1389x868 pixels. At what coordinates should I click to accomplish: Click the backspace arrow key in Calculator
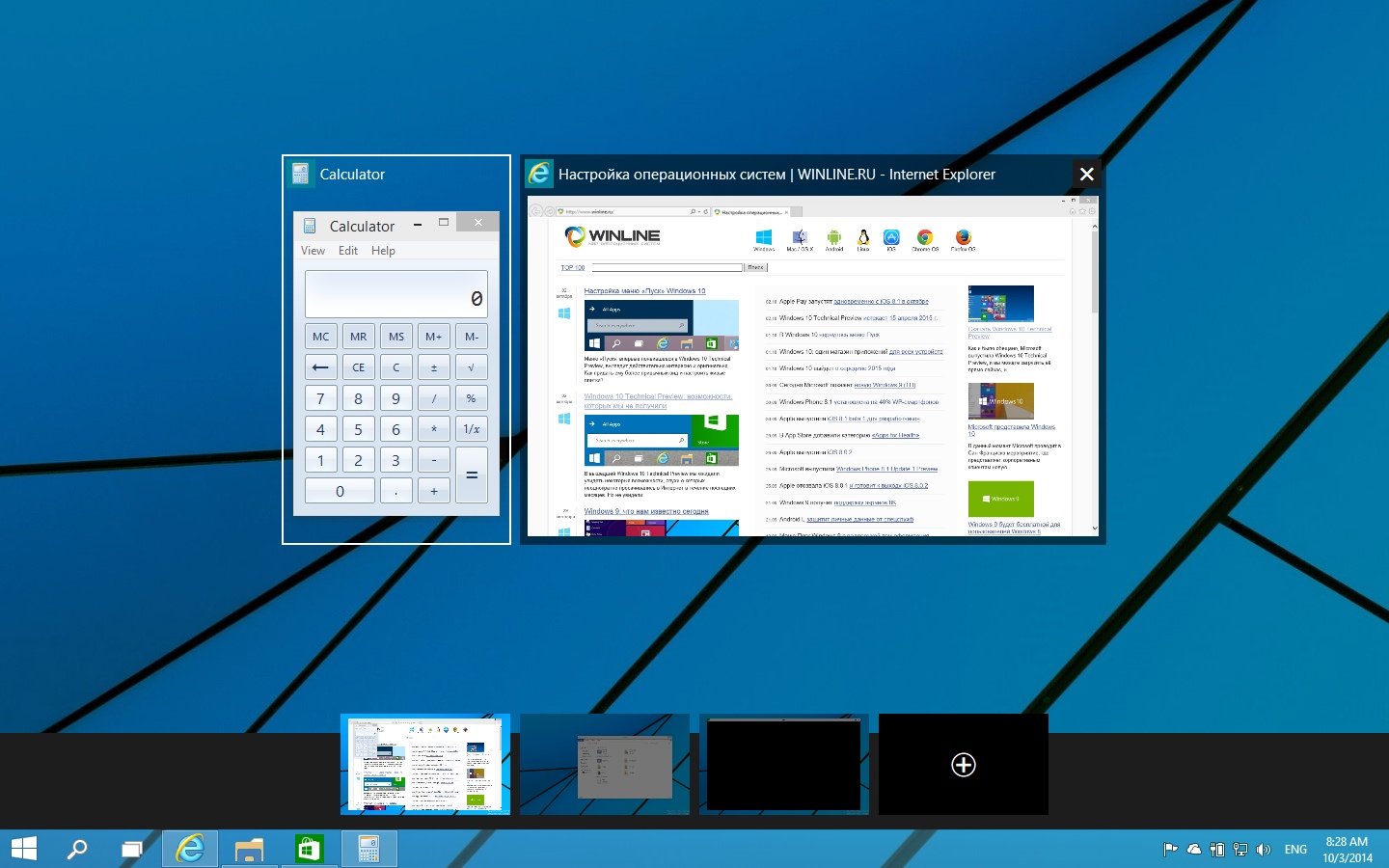pyautogui.click(x=321, y=367)
